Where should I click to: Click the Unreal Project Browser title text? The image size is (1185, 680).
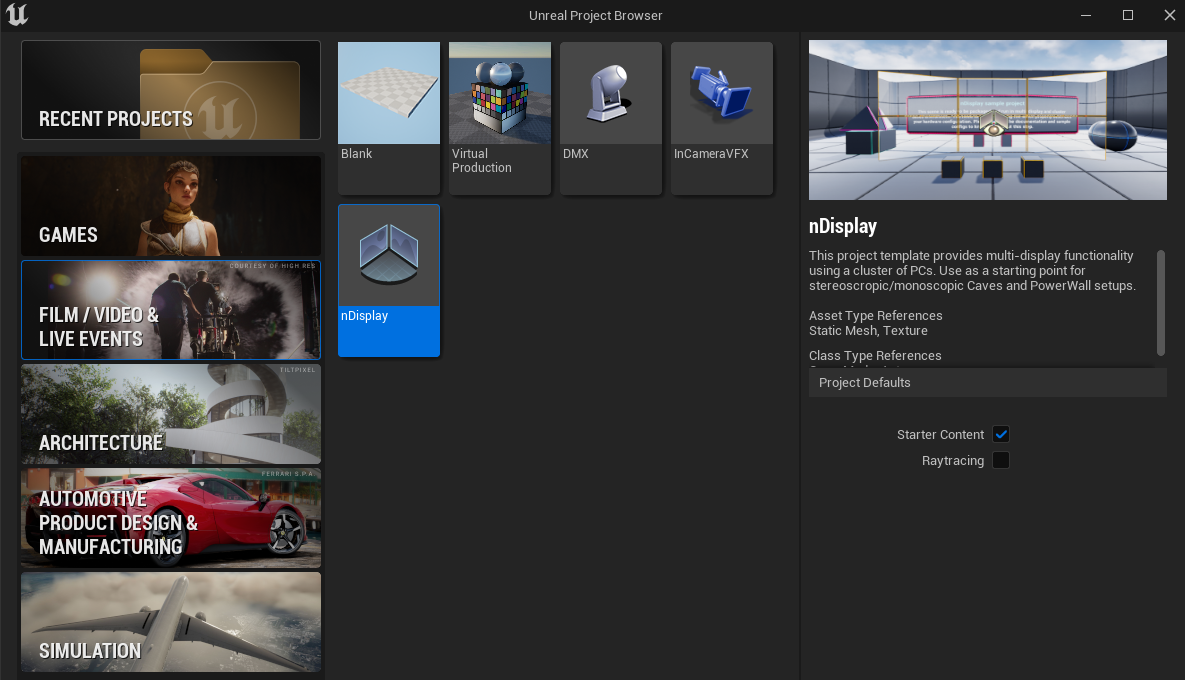[596, 16]
